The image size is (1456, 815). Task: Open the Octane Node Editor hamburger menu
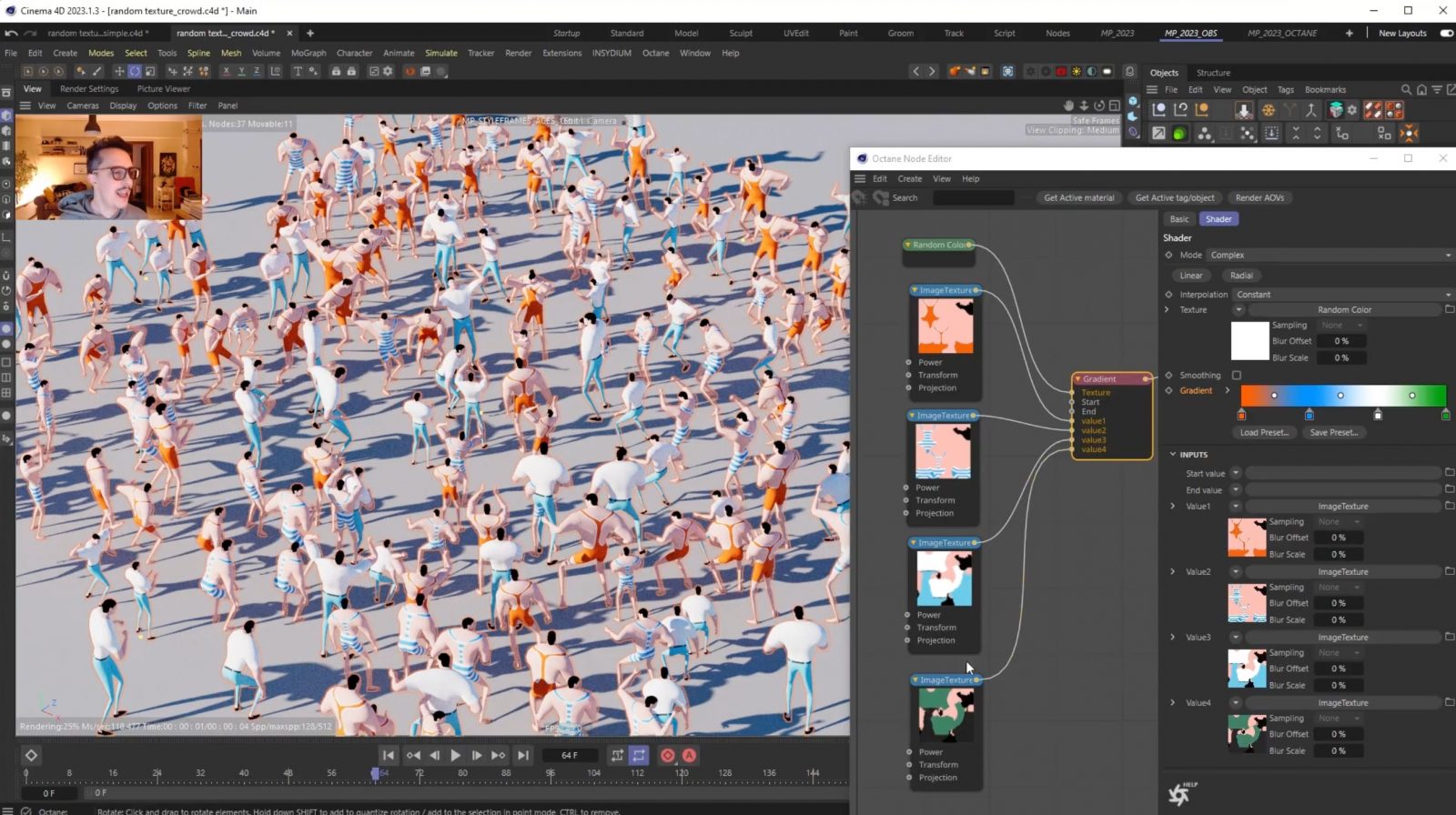click(860, 178)
